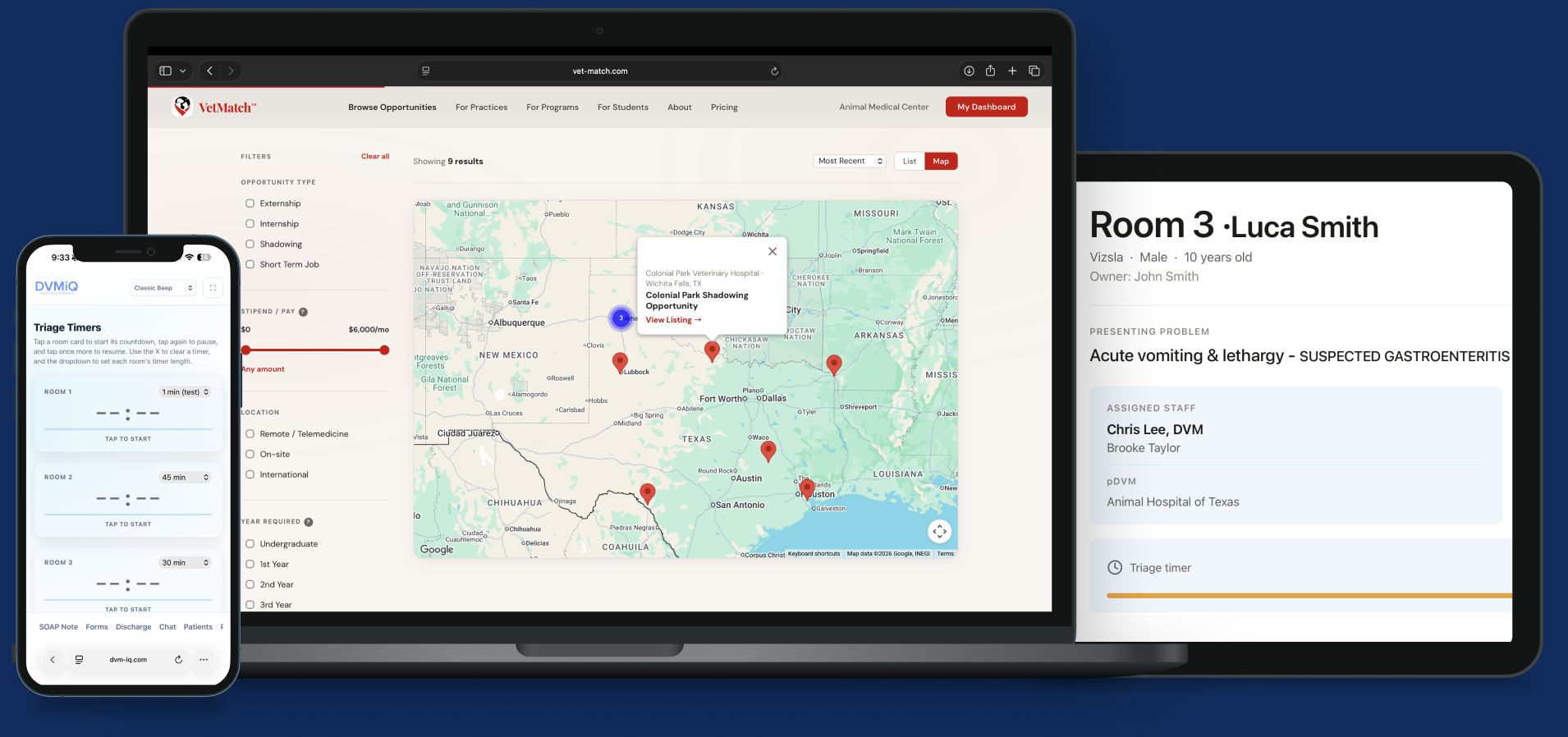Check the 2nd Year filter

pyautogui.click(x=250, y=584)
